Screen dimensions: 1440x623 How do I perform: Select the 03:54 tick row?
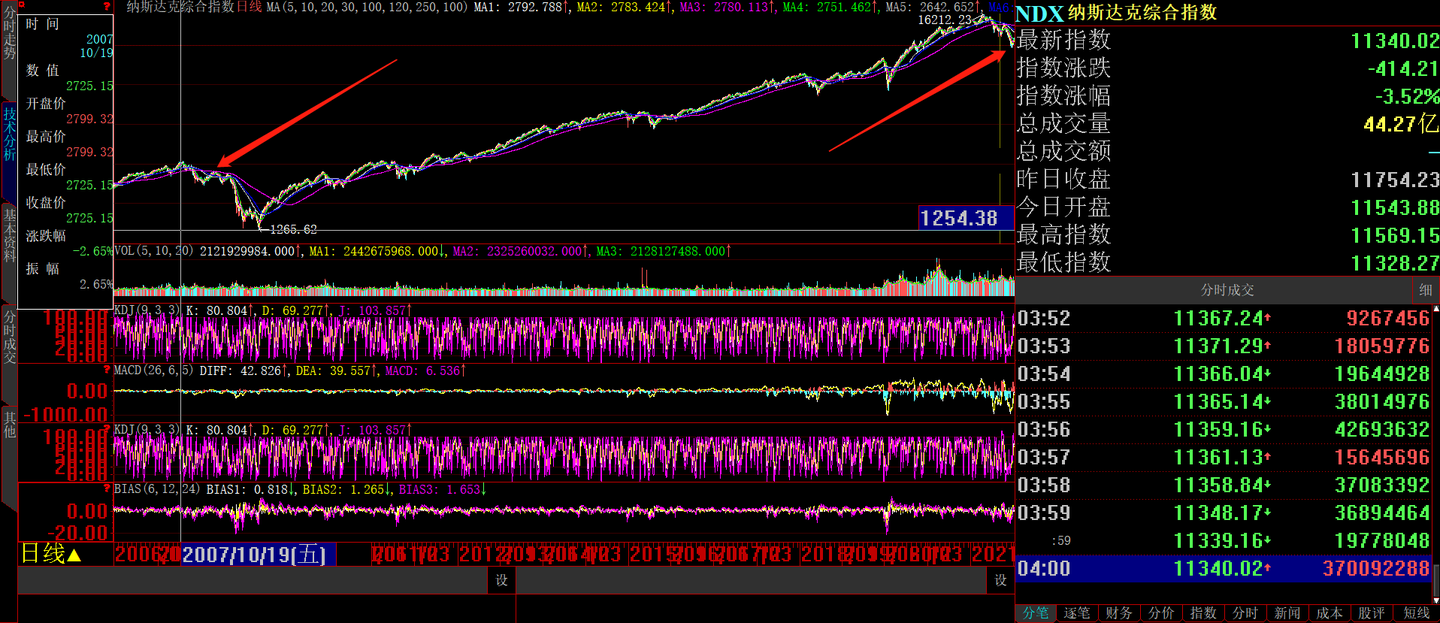point(1223,374)
